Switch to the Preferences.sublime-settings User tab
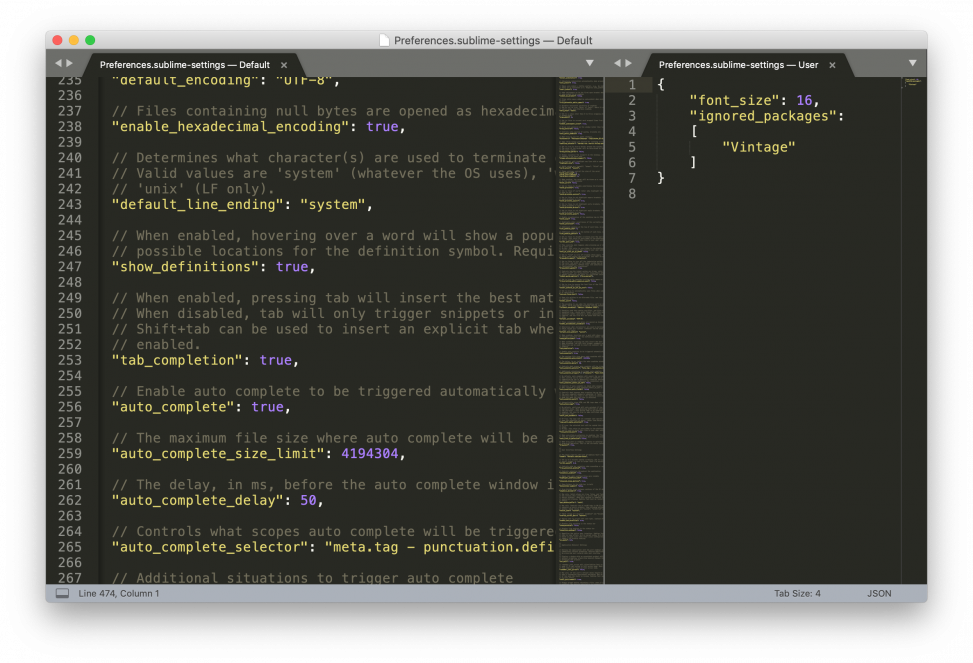This screenshot has height=663, width=973. point(740,64)
